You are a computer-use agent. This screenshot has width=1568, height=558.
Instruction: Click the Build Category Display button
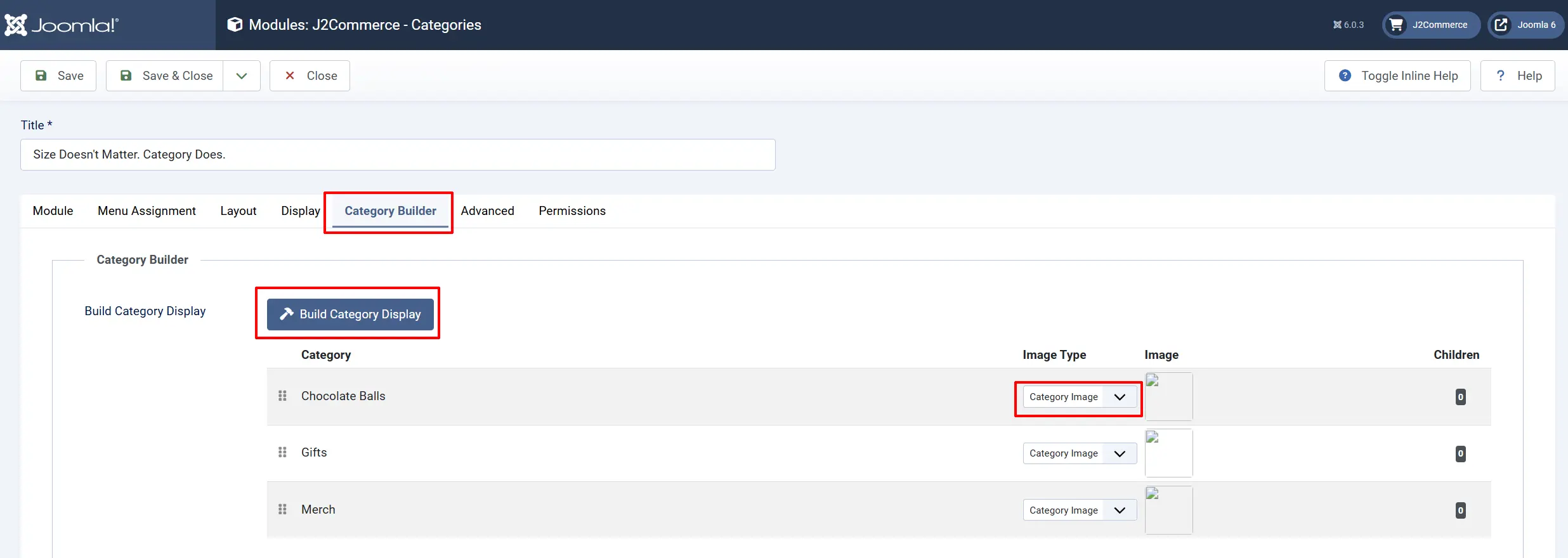click(x=350, y=314)
